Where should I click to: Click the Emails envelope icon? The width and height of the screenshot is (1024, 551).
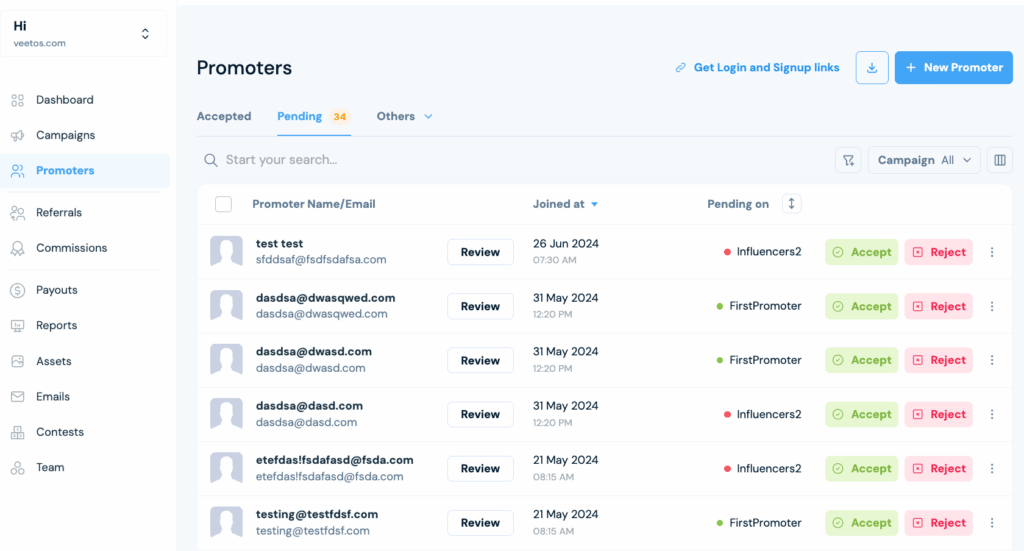[18, 396]
